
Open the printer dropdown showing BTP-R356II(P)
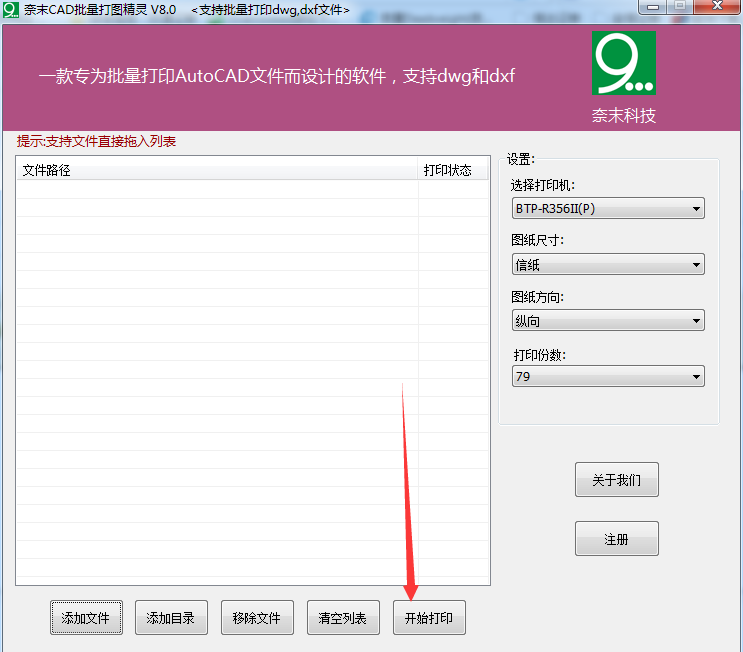[x=608, y=208]
